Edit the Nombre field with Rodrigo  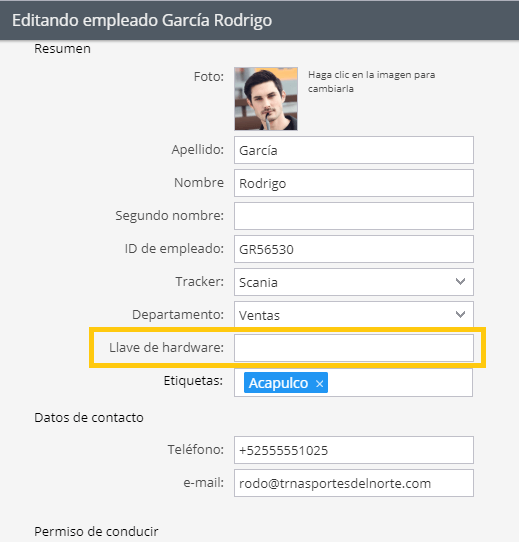click(x=354, y=183)
